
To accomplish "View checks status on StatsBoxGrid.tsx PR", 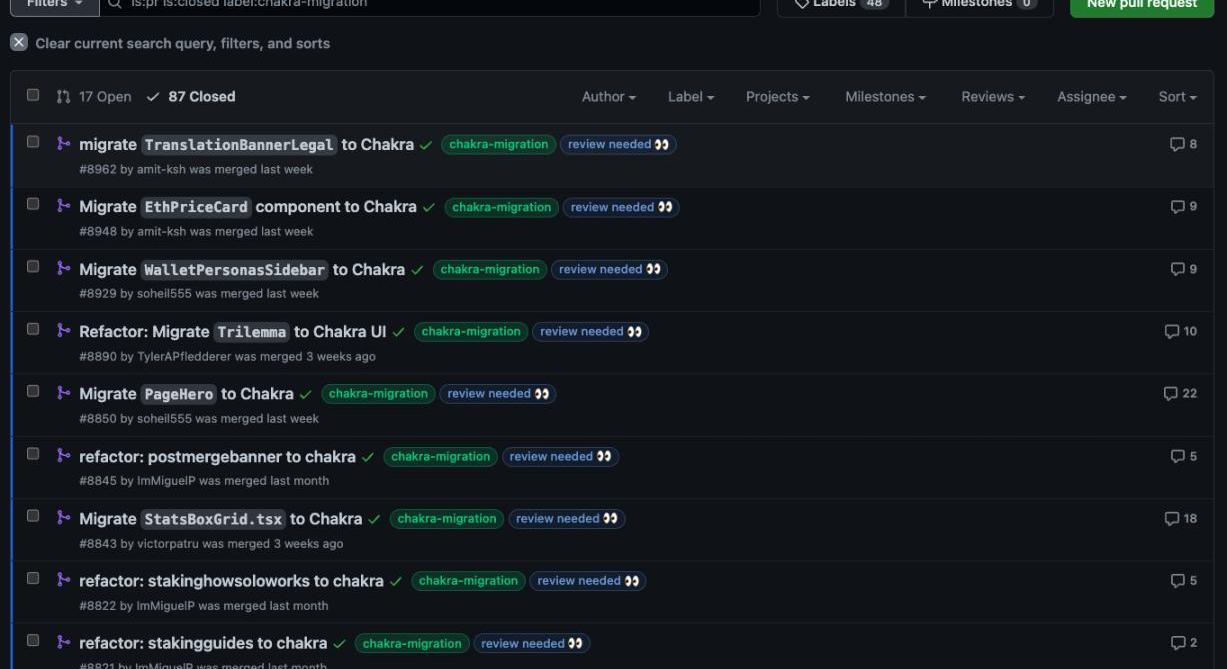I will (374, 519).
